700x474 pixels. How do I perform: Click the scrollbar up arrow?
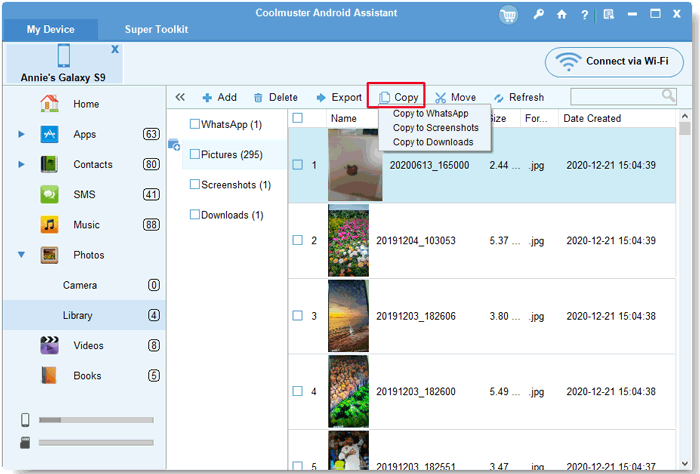[684, 116]
